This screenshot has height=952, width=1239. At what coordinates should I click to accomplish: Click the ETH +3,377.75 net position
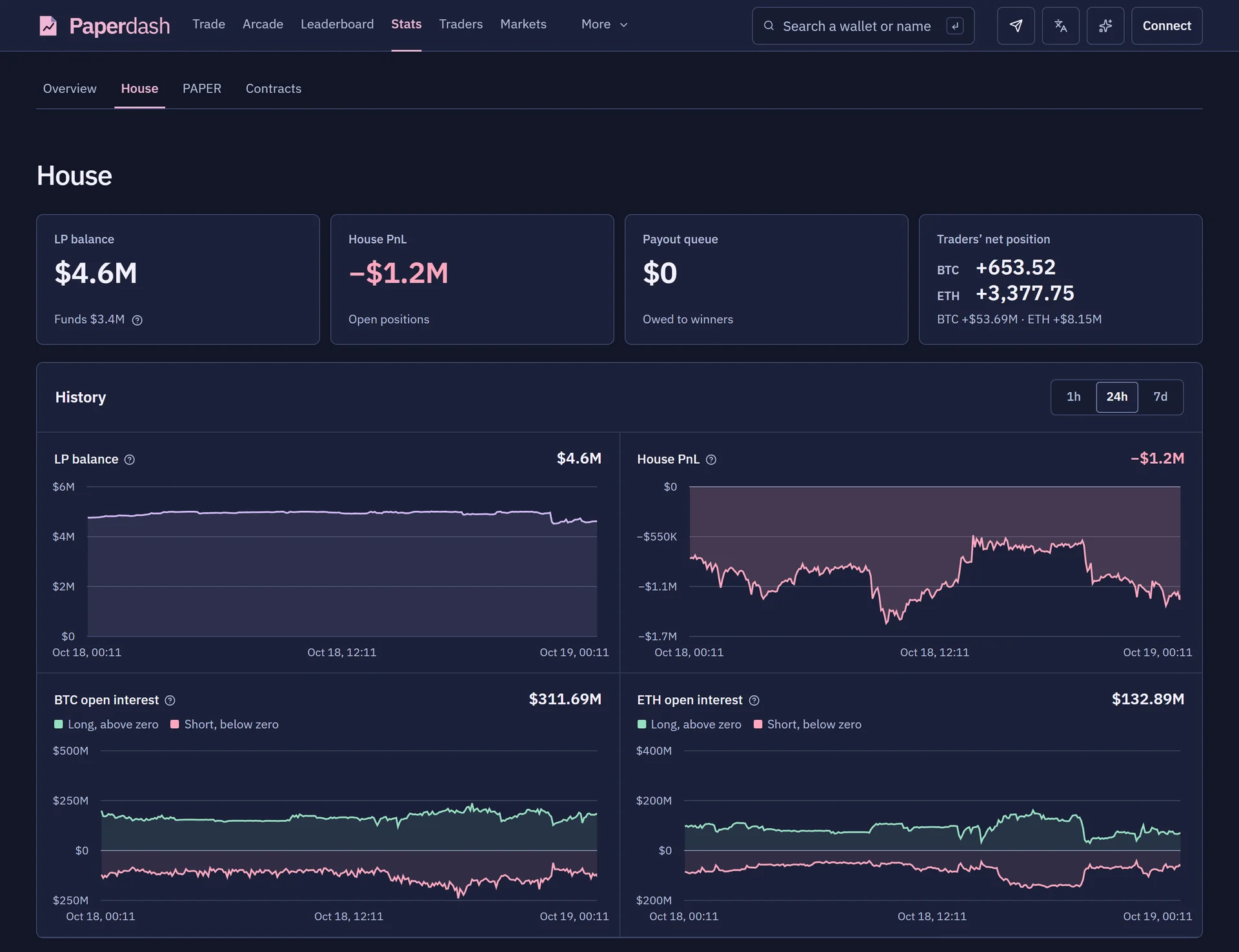1025,293
